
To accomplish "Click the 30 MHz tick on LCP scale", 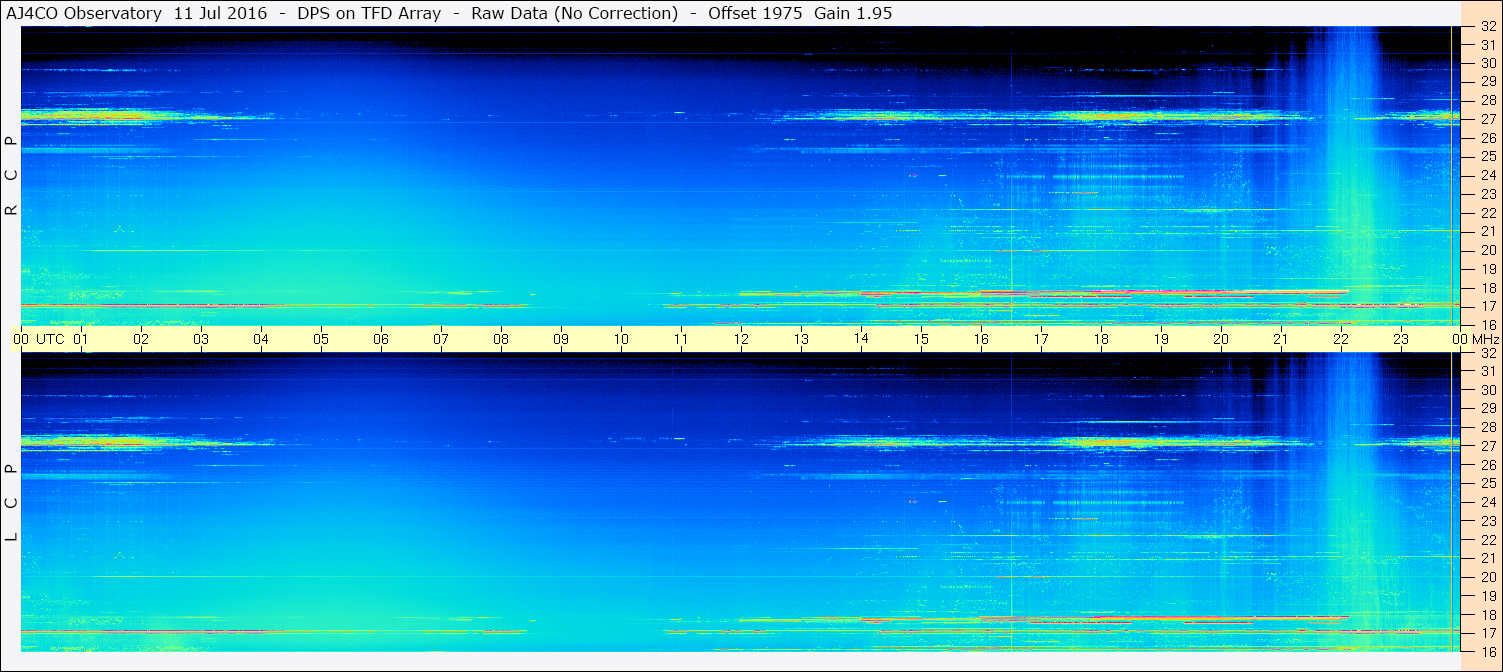I will [x=1488, y=390].
